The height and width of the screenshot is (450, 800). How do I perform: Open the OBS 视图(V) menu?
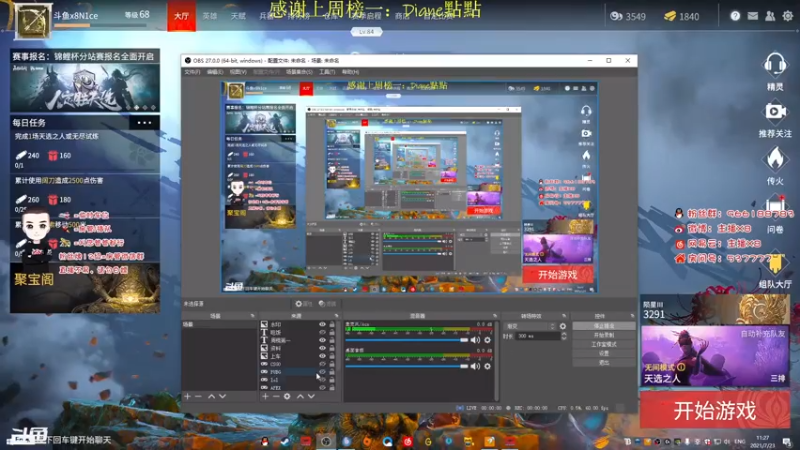tap(238, 72)
